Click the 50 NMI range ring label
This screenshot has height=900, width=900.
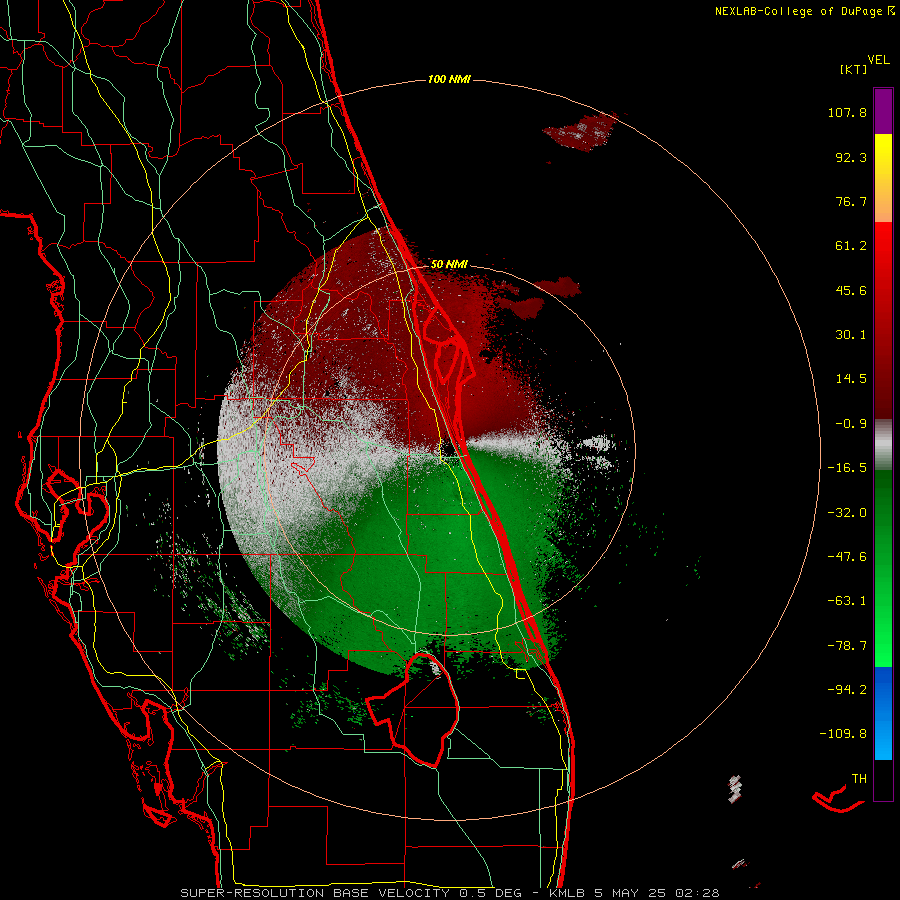[449, 265]
